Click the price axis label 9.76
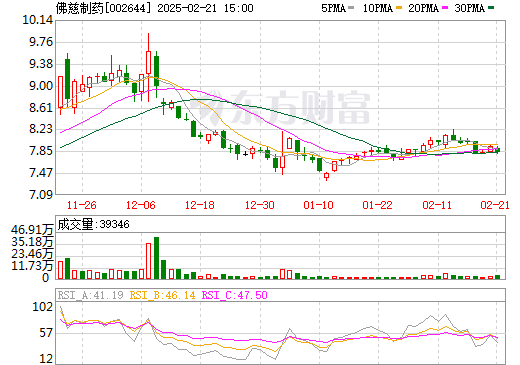The width and height of the screenshot is (520, 365). [x=41, y=42]
